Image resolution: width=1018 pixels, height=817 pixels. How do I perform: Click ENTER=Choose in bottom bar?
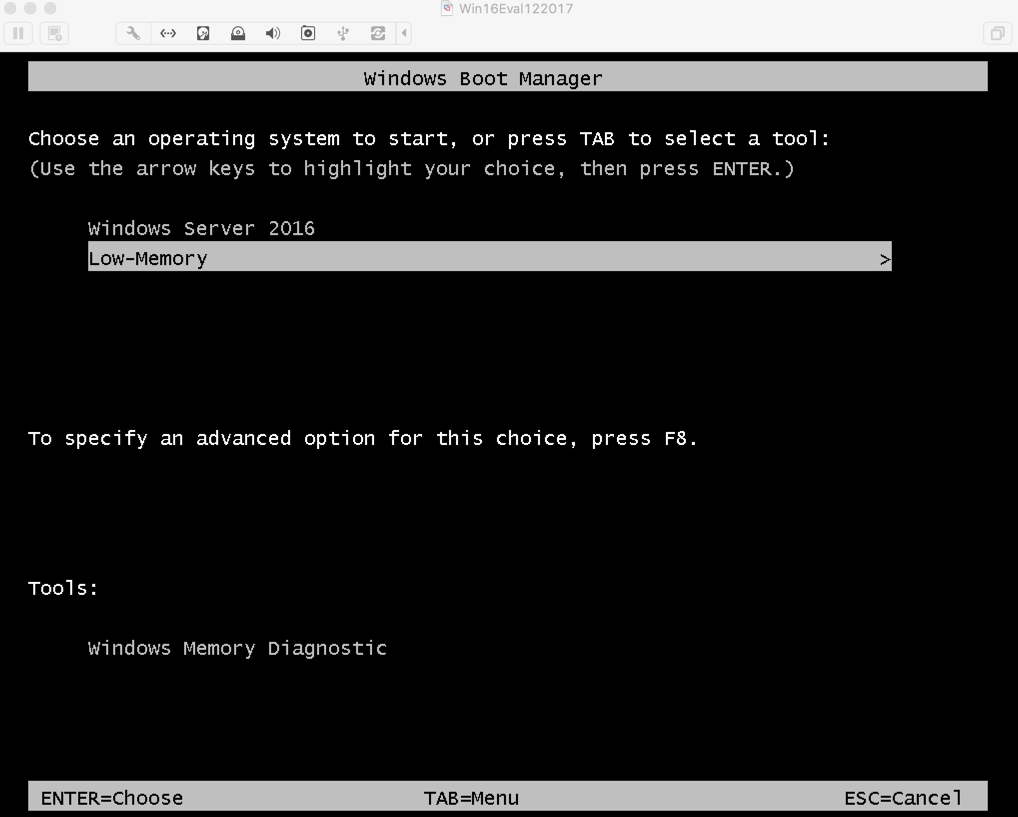click(112, 798)
